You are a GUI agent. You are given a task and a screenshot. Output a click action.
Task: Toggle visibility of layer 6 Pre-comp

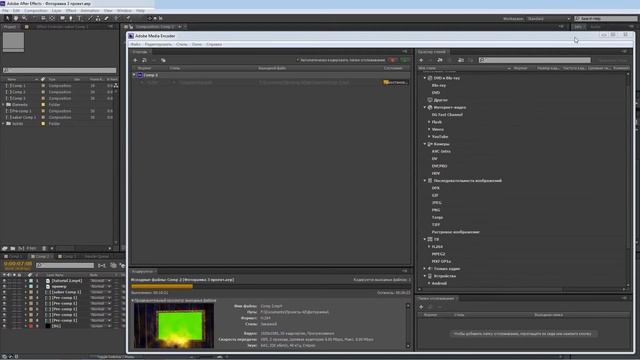point(4,309)
